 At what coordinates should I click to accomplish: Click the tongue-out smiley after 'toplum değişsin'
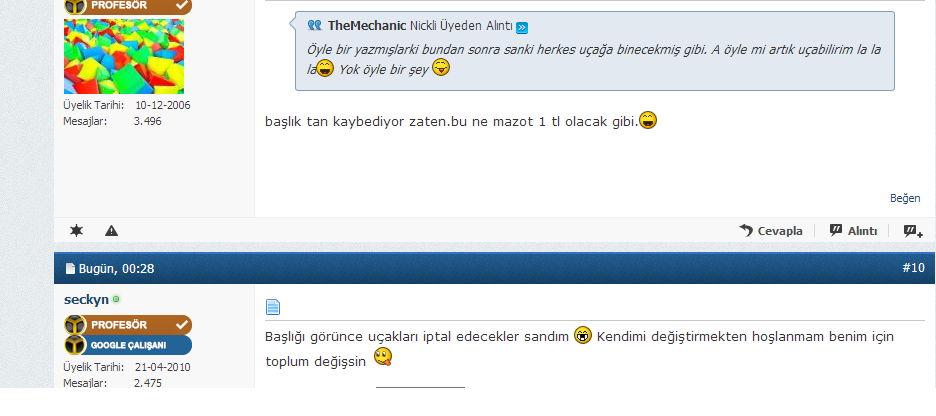[x=383, y=358]
